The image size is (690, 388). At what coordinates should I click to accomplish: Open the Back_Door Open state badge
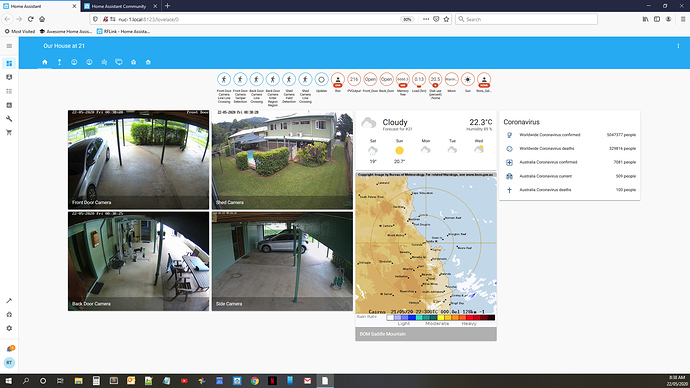(386, 80)
